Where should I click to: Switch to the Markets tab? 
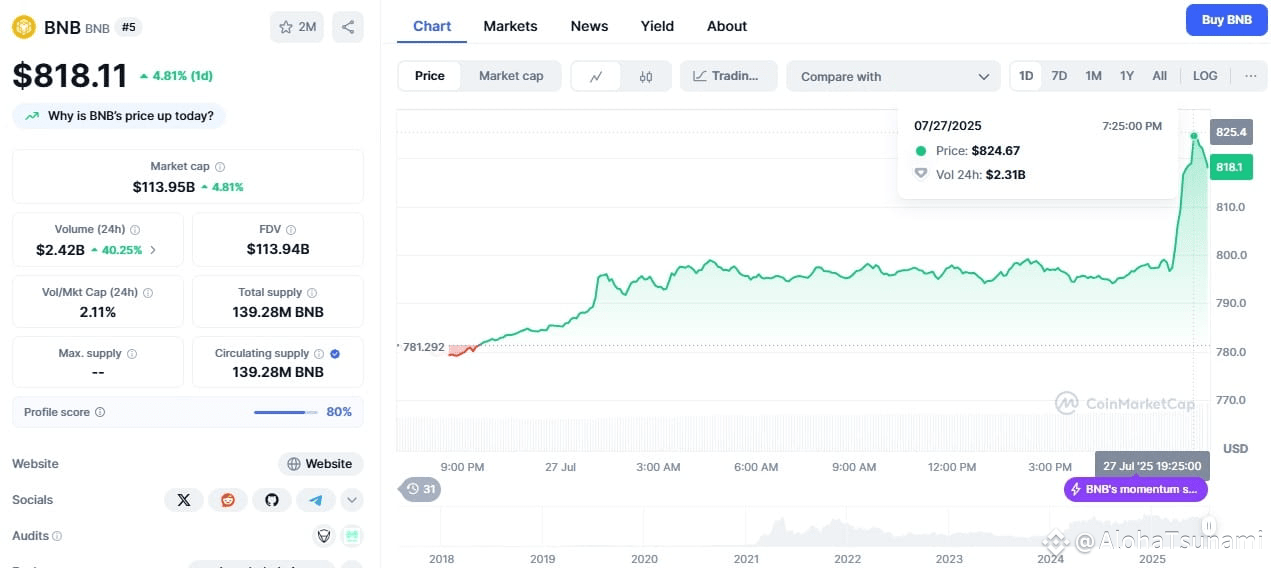510,26
